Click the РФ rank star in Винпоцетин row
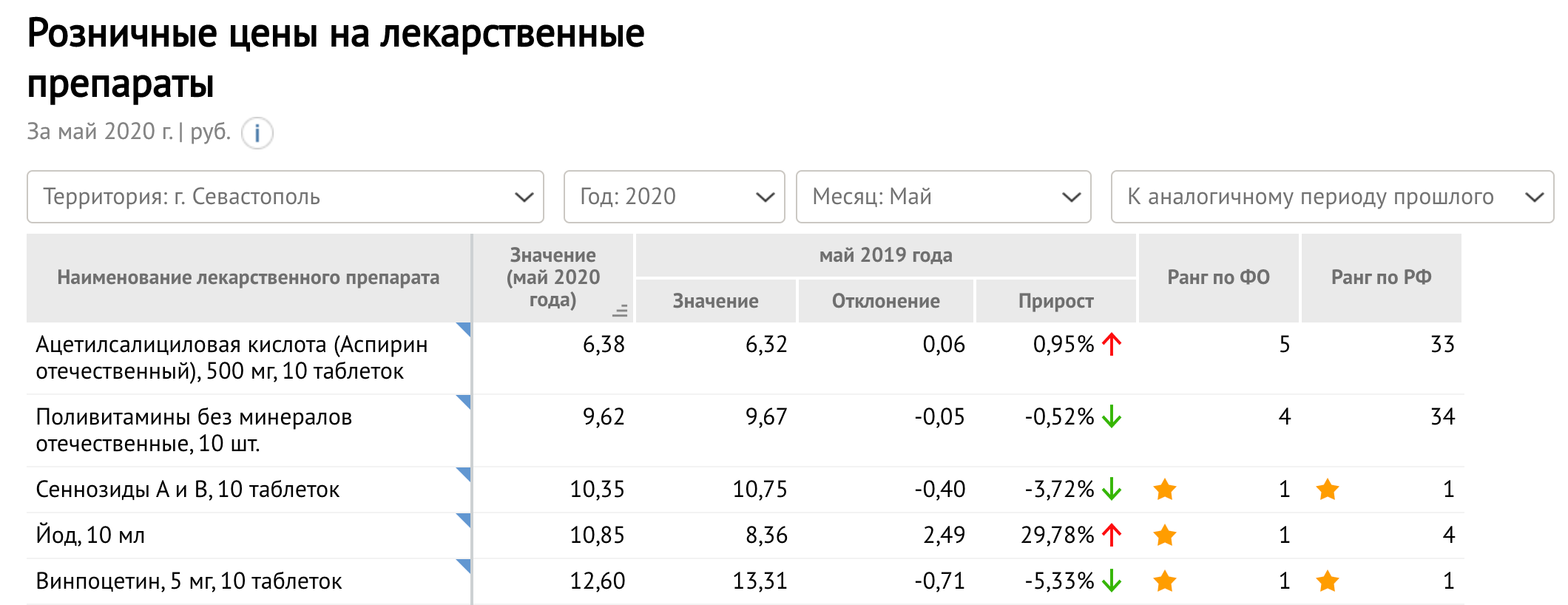Image resolution: width=1568 pixels, height=605 pixels. pyautogui.click(x=1328, y=581)
